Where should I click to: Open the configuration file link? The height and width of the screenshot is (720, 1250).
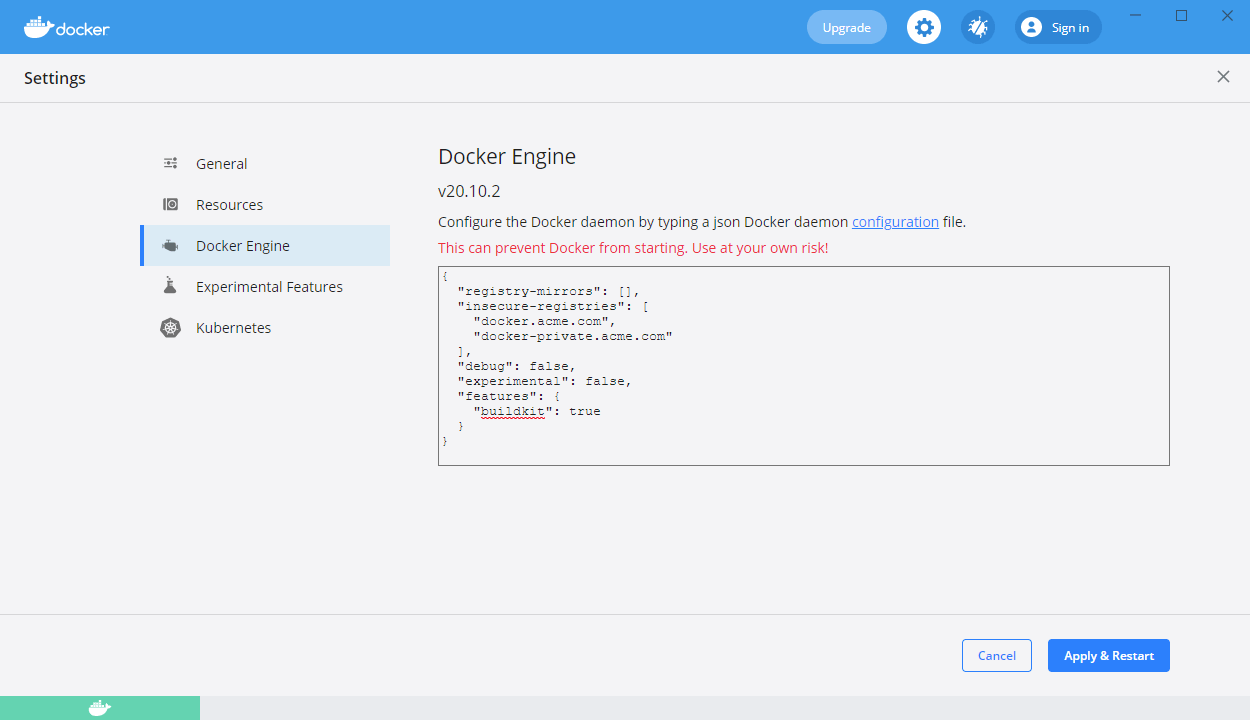point(895,222)
